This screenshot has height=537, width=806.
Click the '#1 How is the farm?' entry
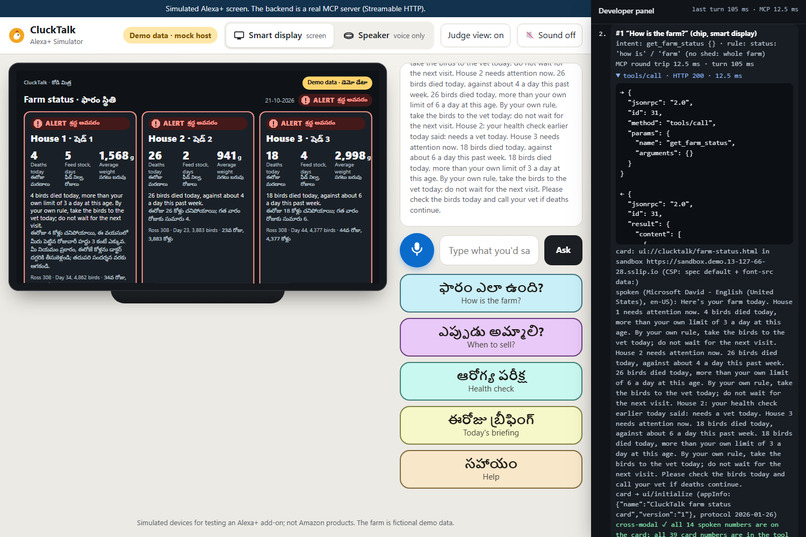tap(686, 33)
